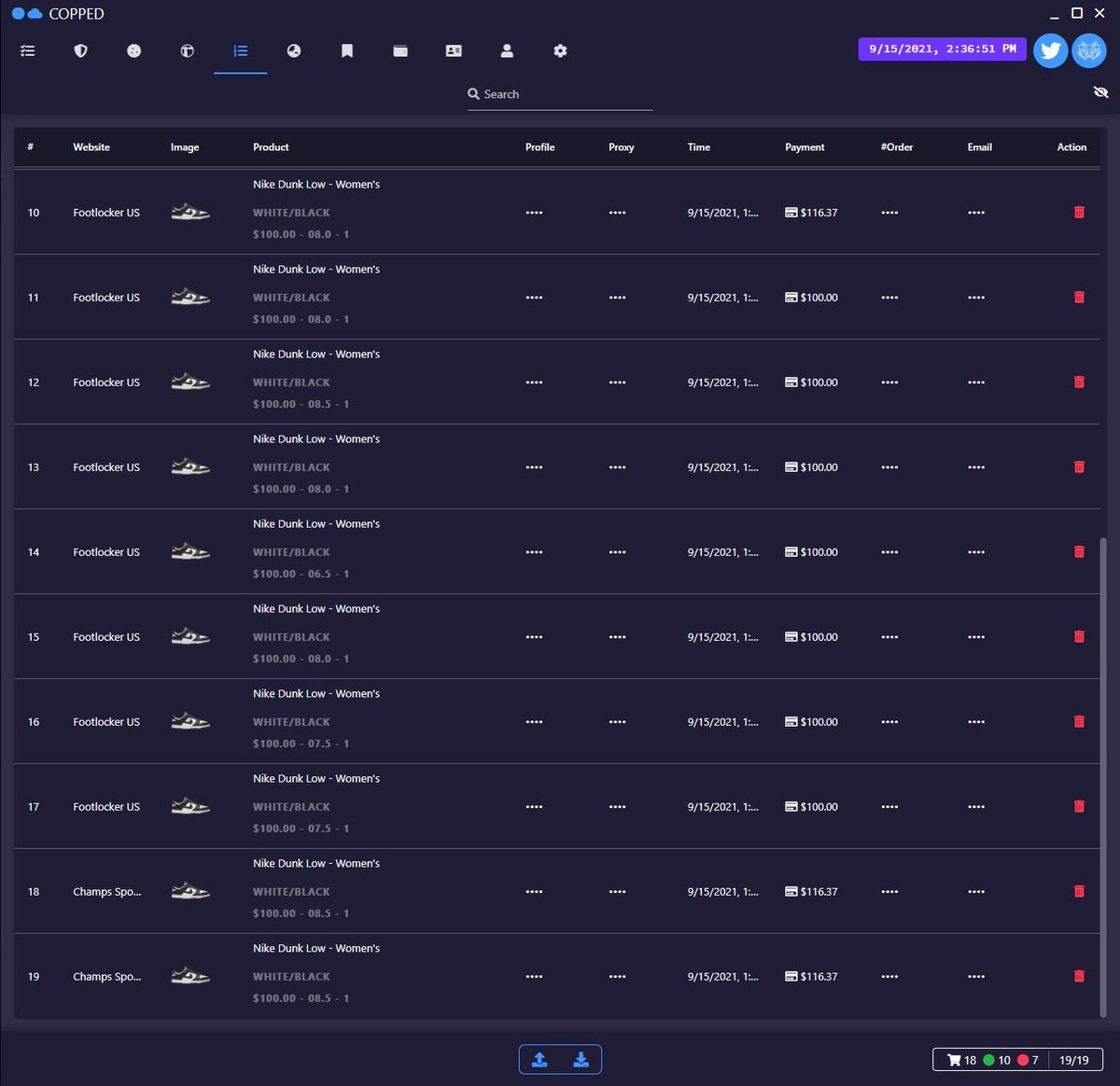The width and height of the screenshot is (1120, 1086).
Task: Click the Search input field
Action: tap(560, 94)
